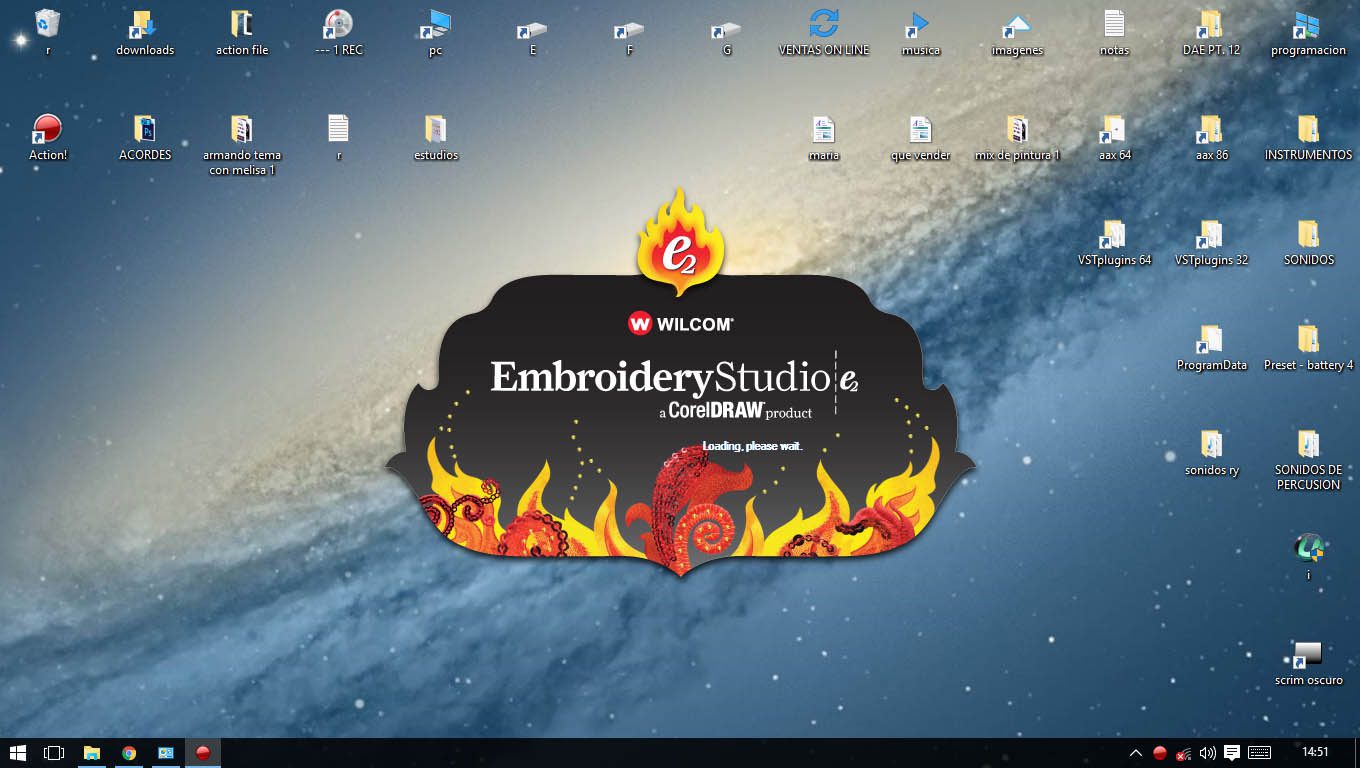Select the scrim oscuro shortcut icon
This screenshot has height=768, width=1360.
click(x=1307, y=656)
